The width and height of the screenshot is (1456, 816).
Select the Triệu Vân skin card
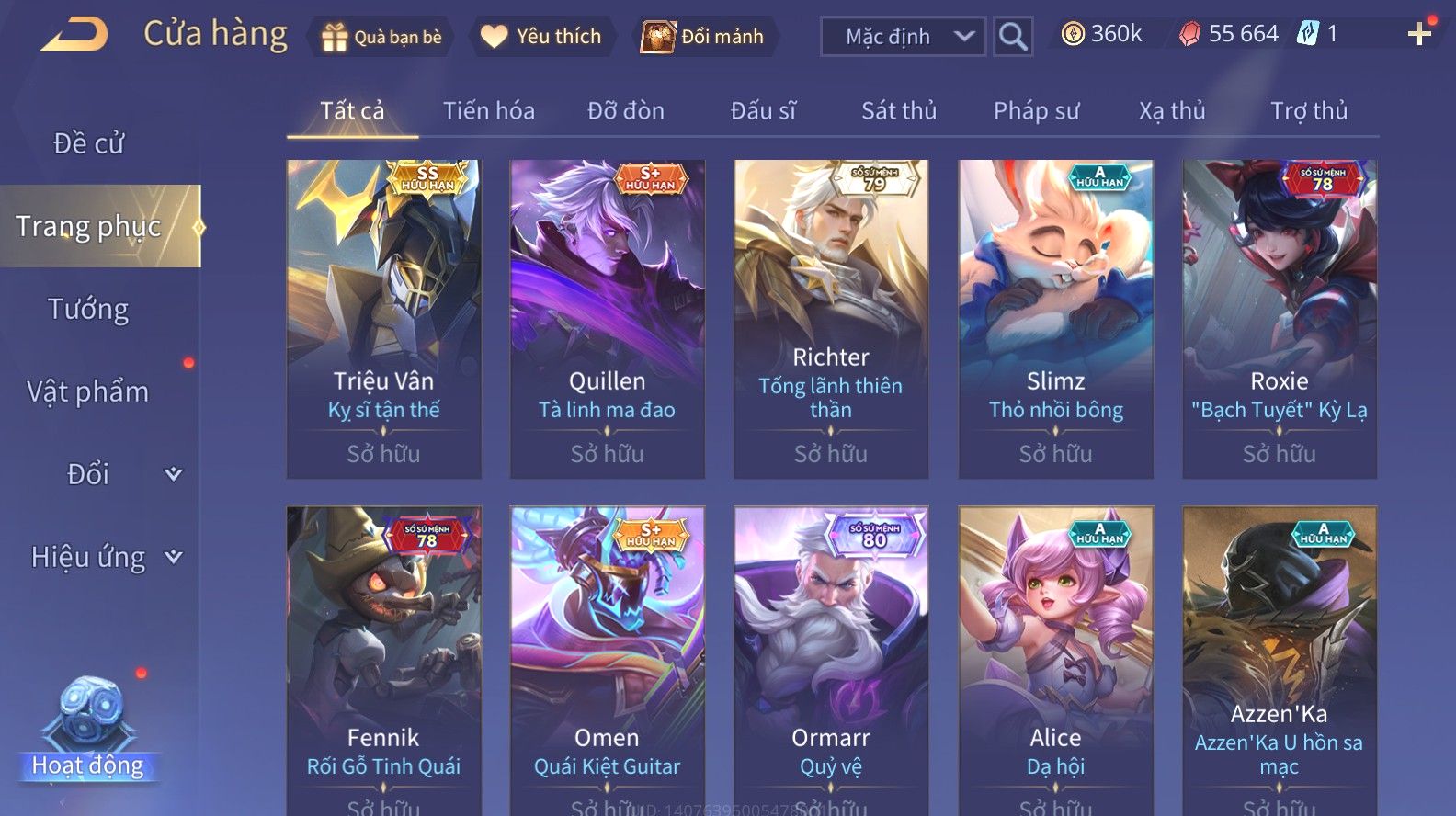tap(383, 319)
